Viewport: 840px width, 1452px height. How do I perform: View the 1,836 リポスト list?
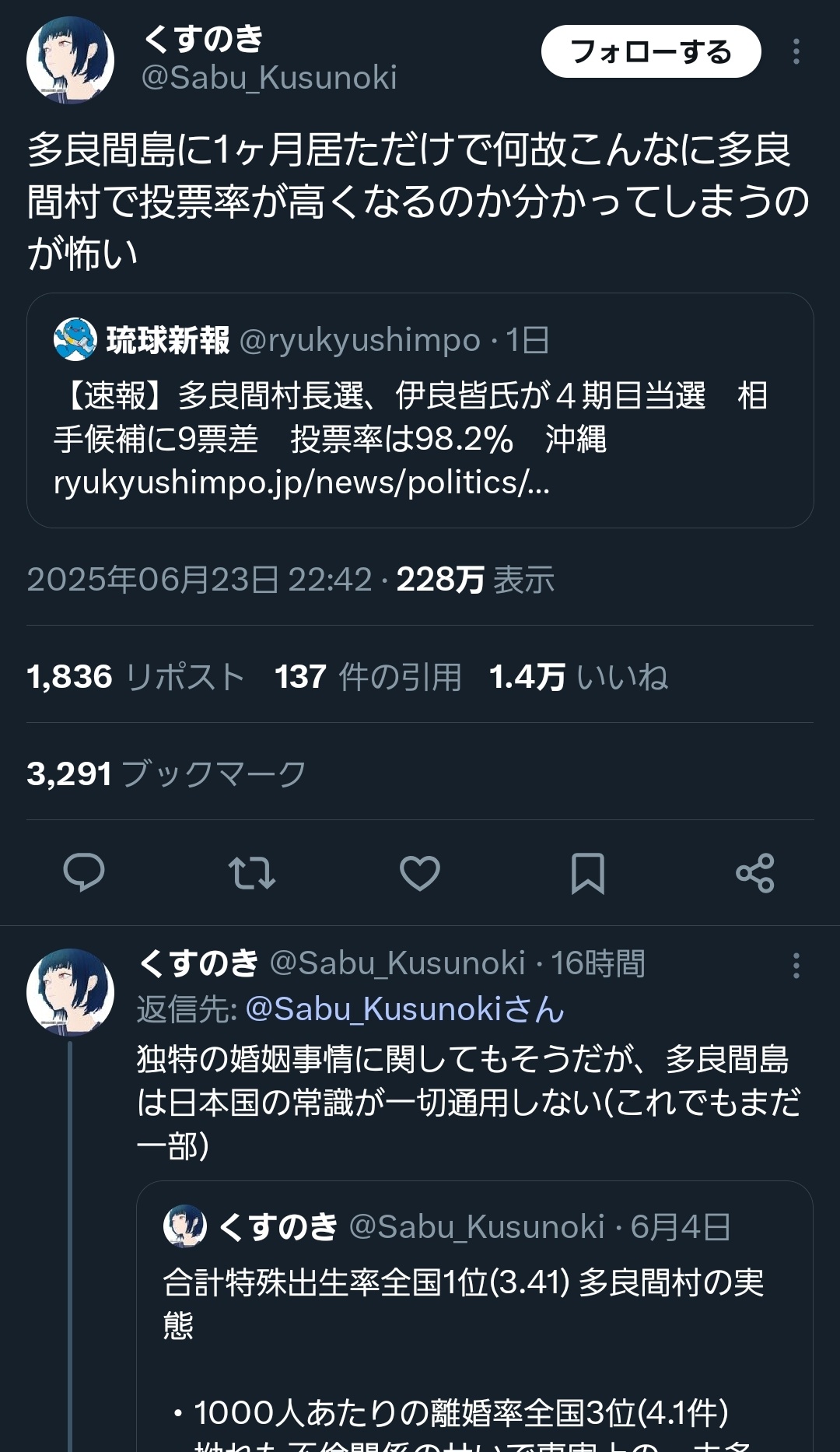[x=135, y=677]
